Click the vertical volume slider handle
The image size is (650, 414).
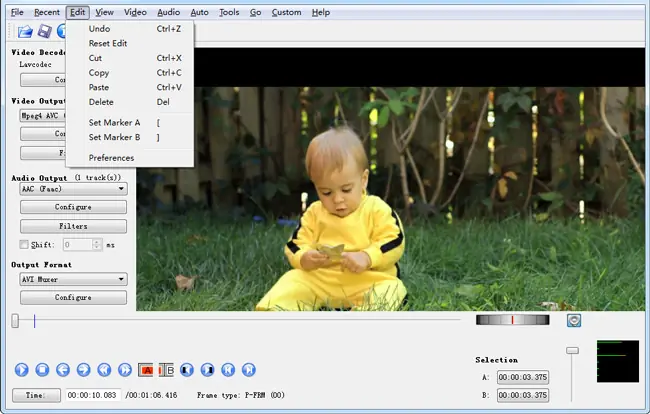(572, 351)
